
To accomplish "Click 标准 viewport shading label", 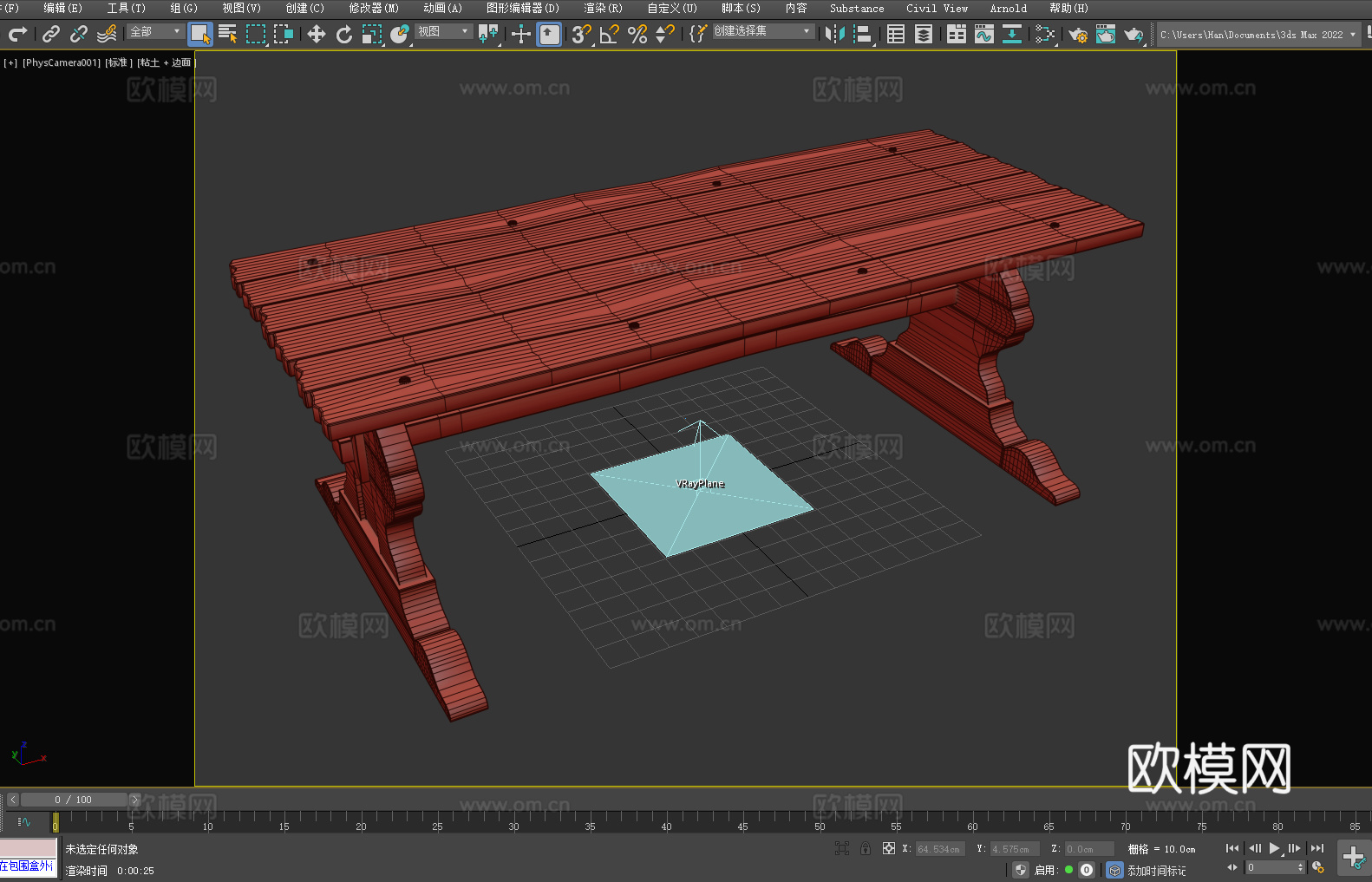I will coord(119,62).
